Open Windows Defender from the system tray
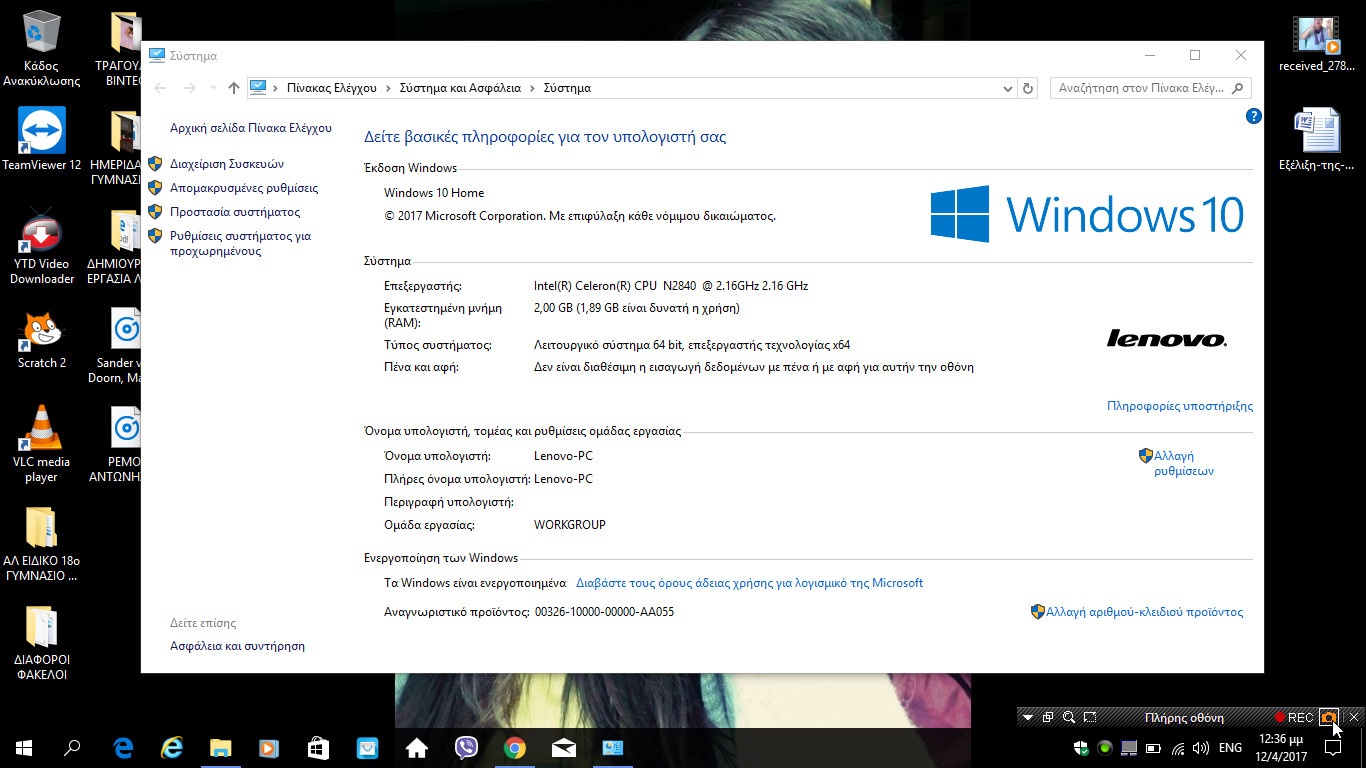1366x768 pixels. pos(1080,748)
